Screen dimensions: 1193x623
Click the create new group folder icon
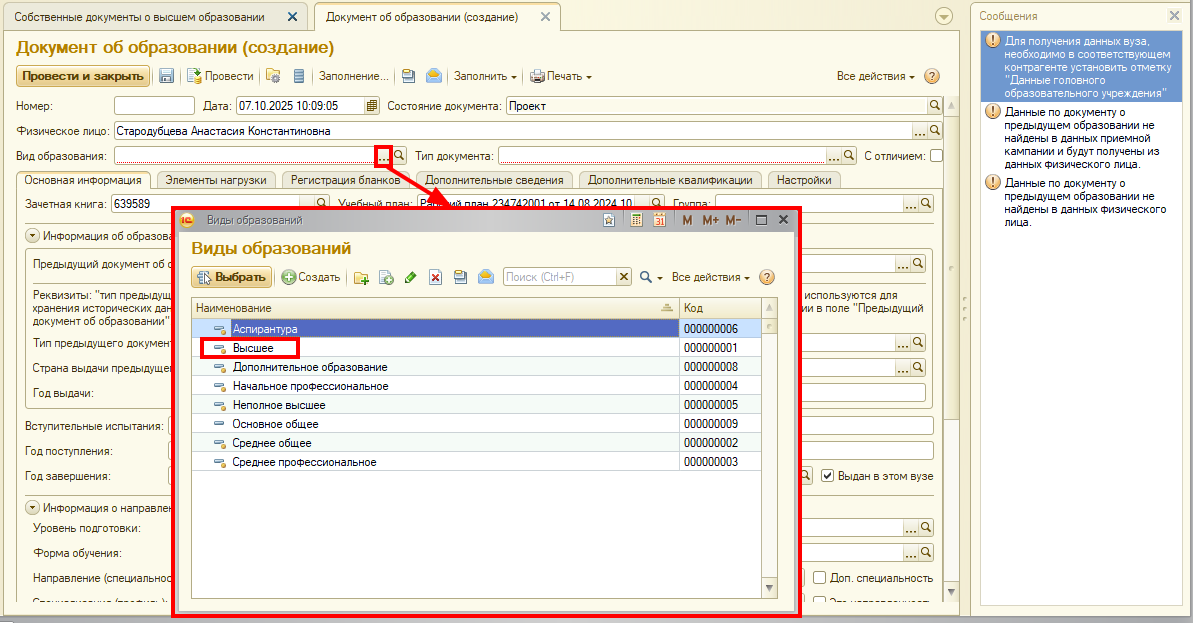pyautogui.click(x=361, y=278)
